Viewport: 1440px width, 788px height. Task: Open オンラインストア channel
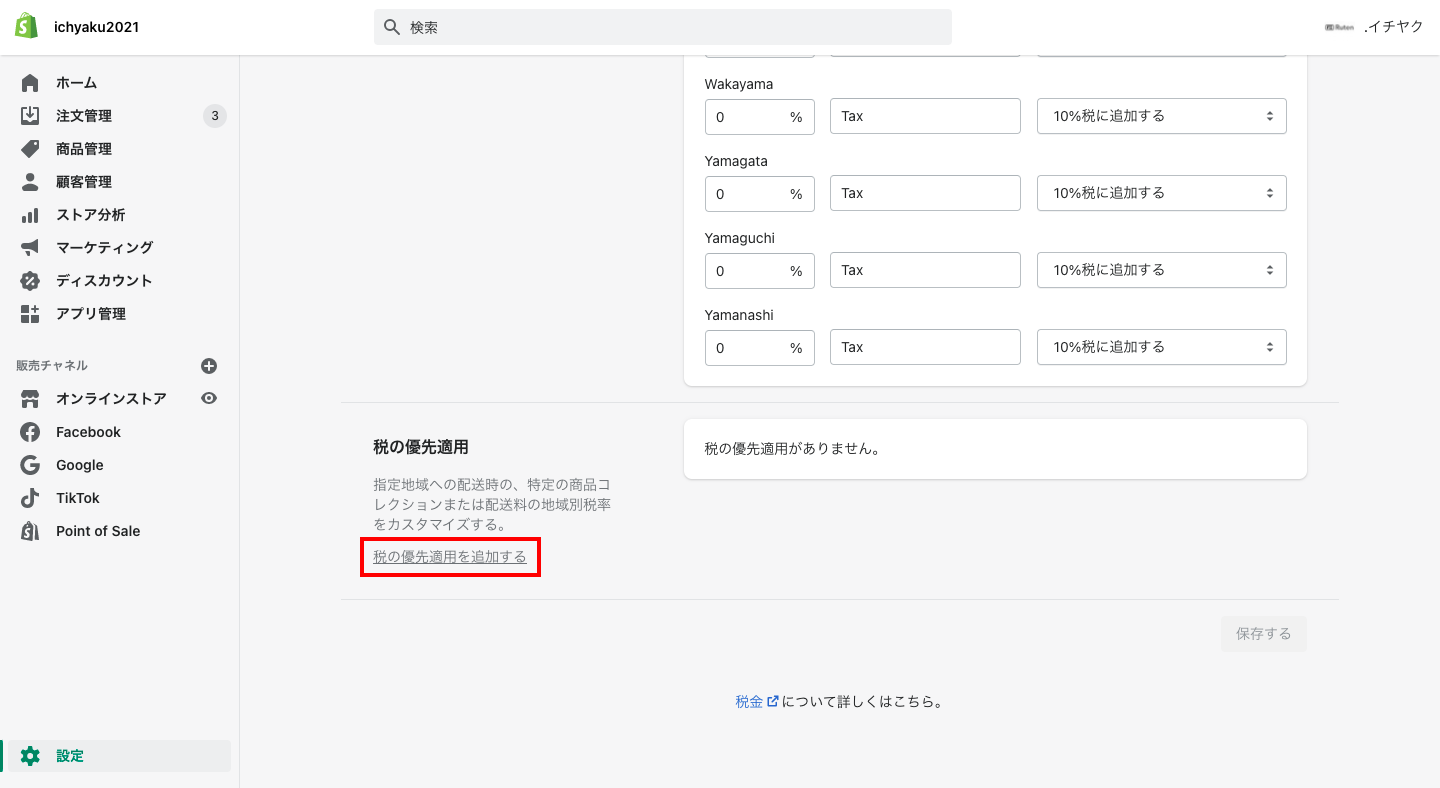click(x=111, y=399)
